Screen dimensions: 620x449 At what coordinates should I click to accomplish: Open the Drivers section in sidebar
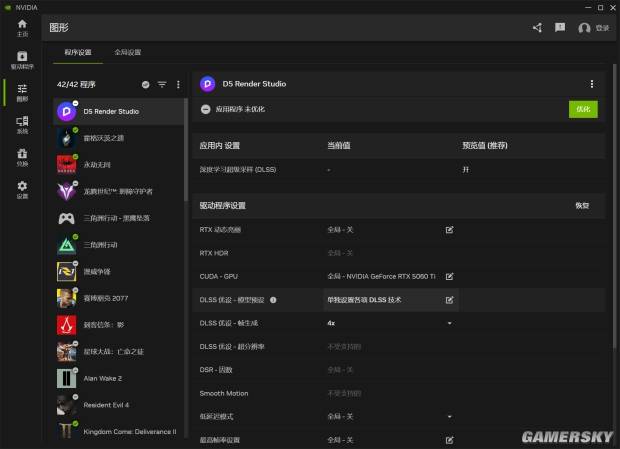(x=22, y=60)
